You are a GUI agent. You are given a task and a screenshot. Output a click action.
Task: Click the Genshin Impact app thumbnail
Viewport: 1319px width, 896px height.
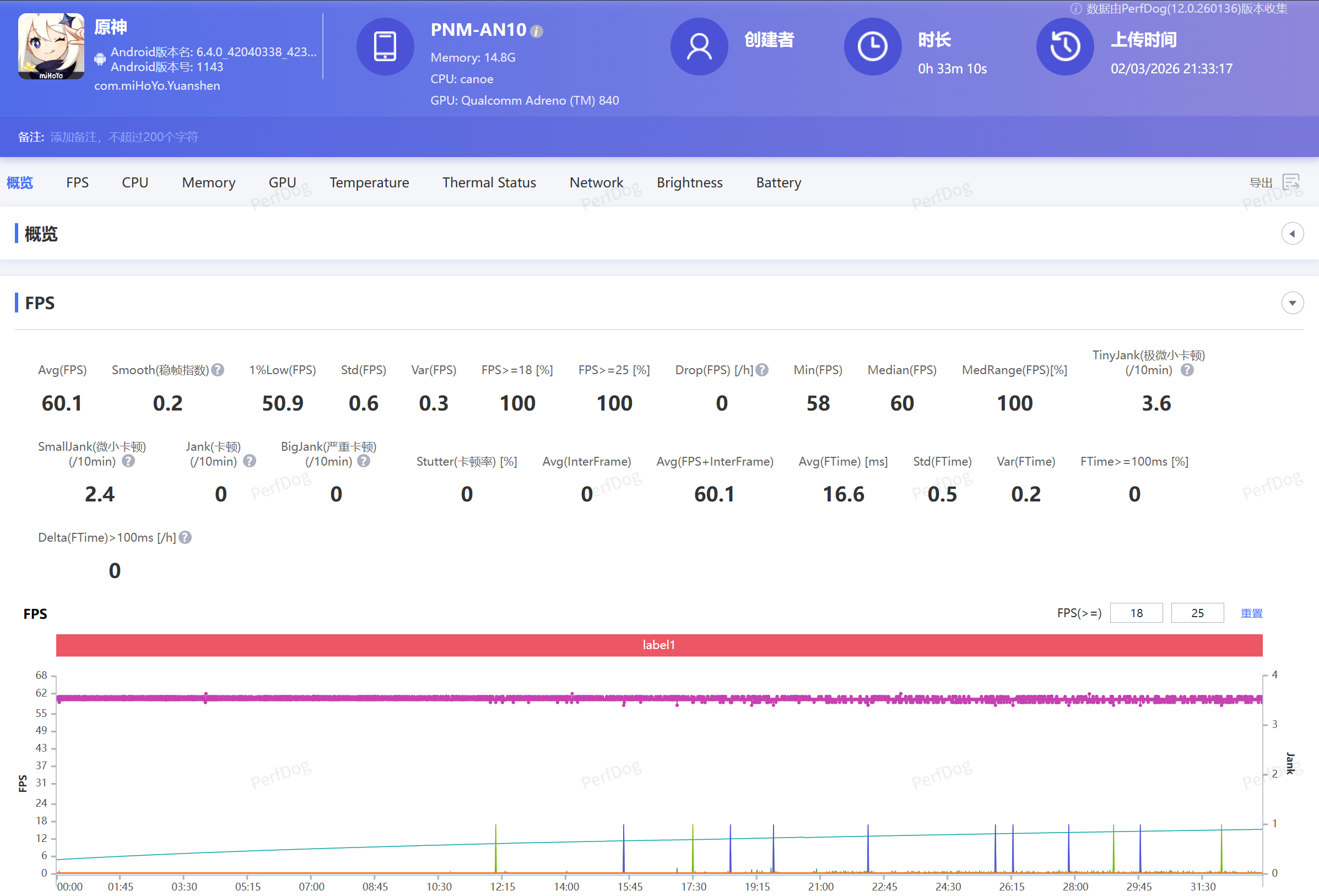(51, 46)
